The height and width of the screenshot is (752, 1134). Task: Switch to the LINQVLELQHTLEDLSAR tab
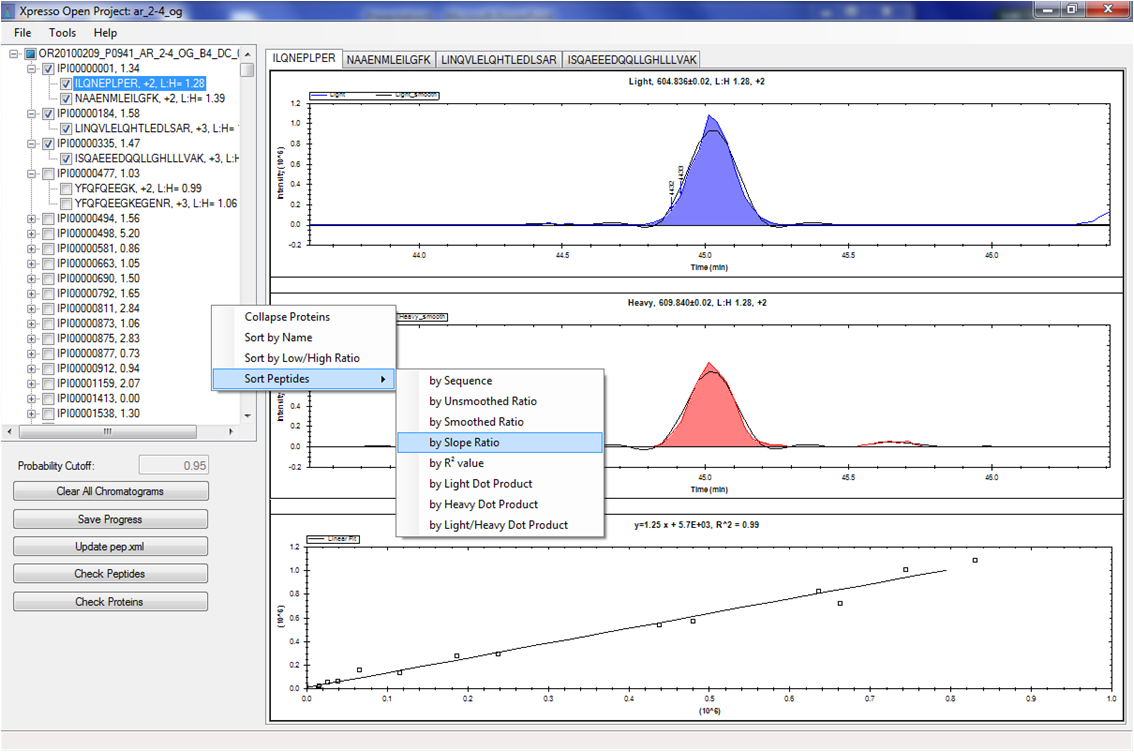coord(498,60)
